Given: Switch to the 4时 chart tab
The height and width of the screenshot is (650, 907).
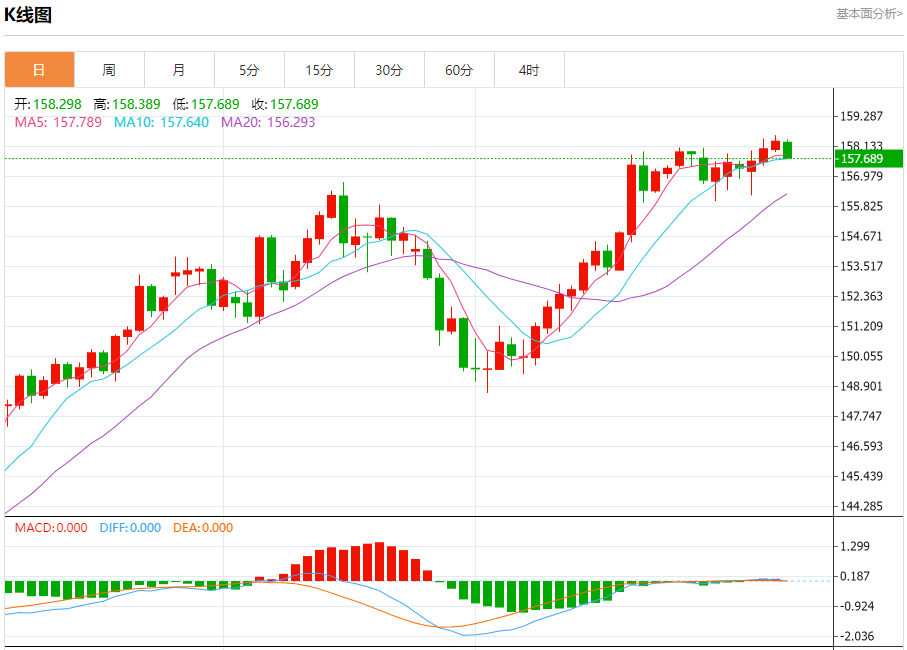Looking at the screenshot, I should [529, 70].
